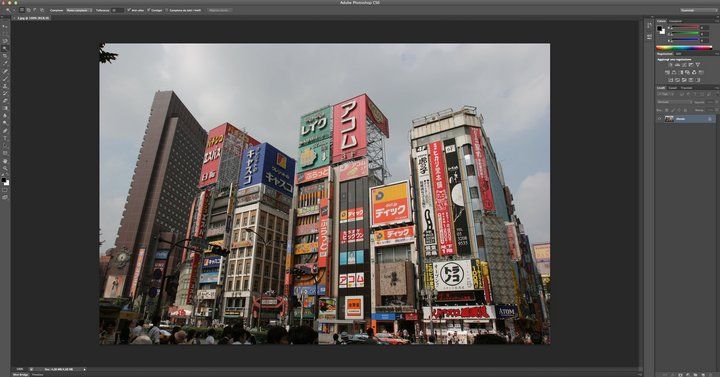Select the Magic Wand tool
The width and height of the screenshot is (720, 377).
pyautogui.click(x=5, y=49)
